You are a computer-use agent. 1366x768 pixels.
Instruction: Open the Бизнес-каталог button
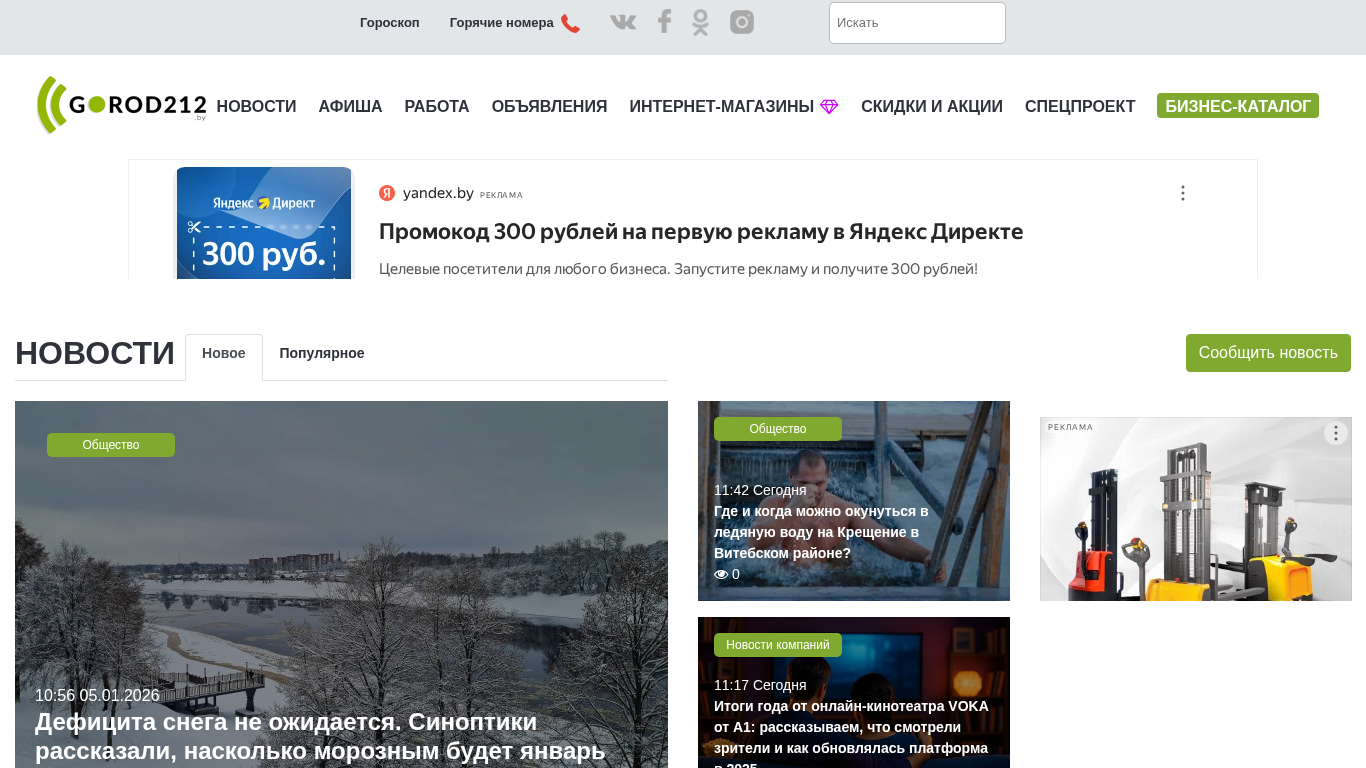(1237, 106)
